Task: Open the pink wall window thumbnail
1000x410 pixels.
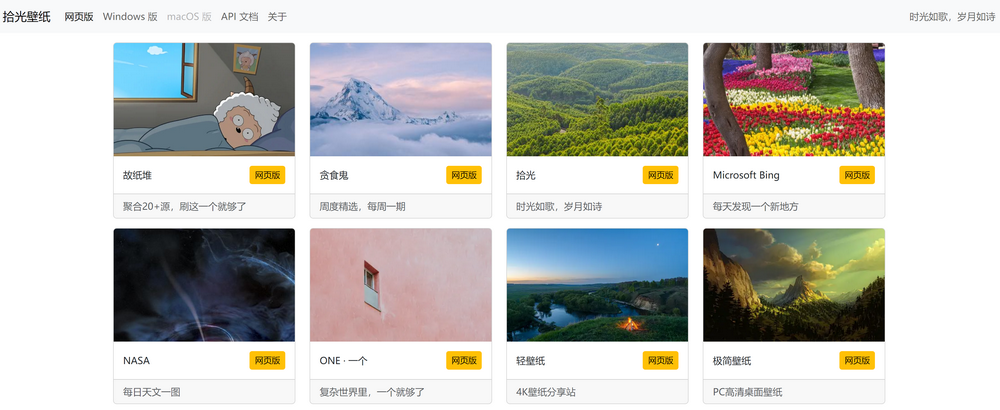Action: tap(401, 285)
